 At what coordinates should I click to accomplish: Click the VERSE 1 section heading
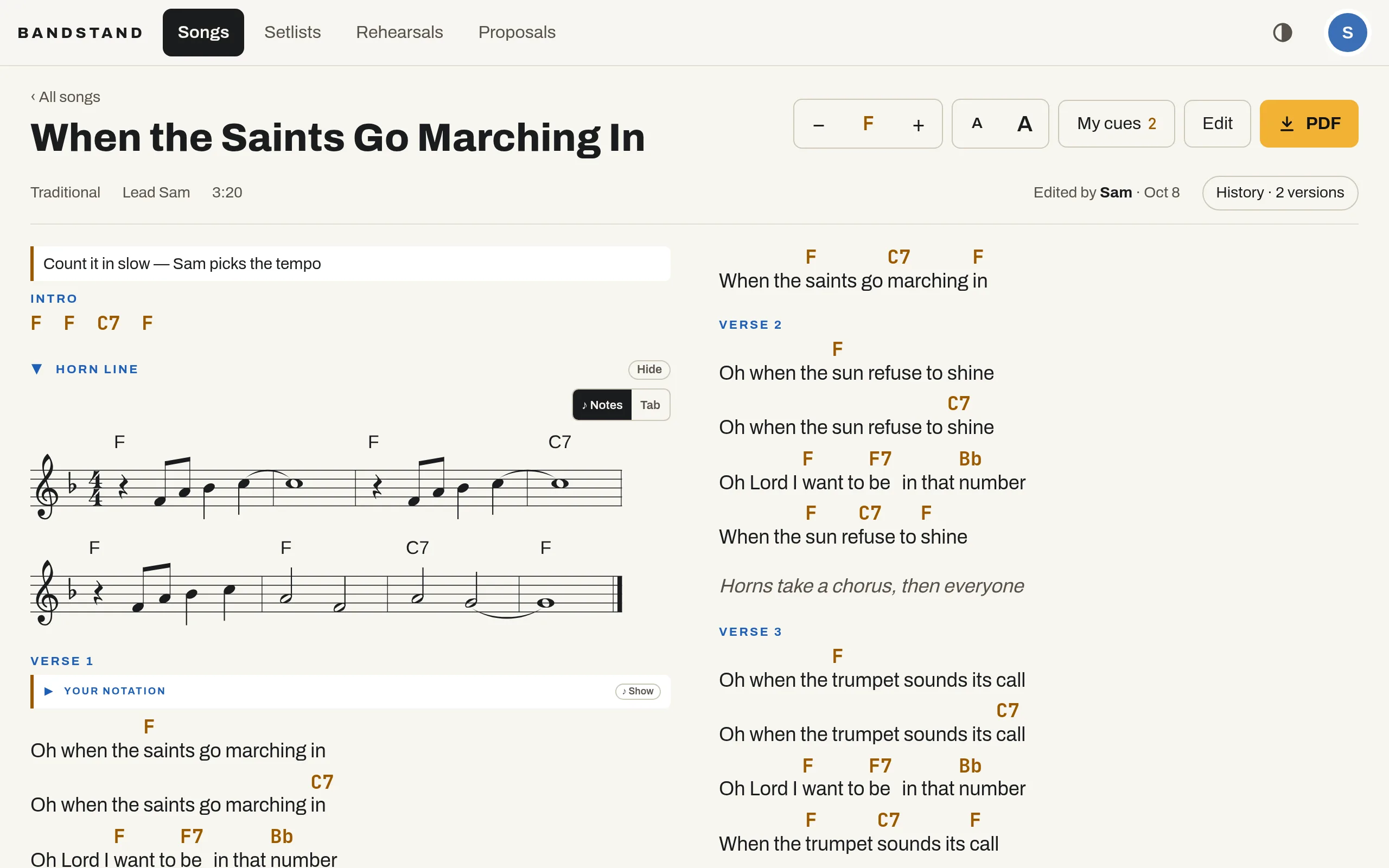[62, 661]
